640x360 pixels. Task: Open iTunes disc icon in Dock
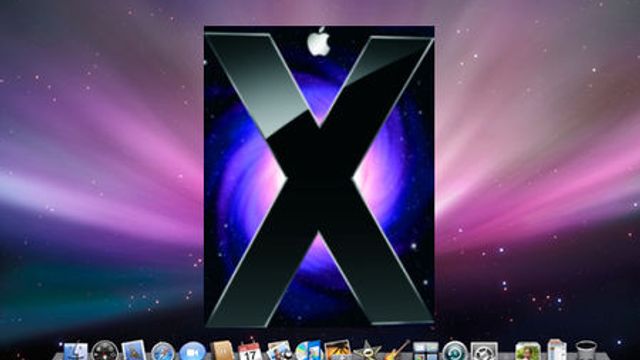pyautogui.click(x=309, y=351)
